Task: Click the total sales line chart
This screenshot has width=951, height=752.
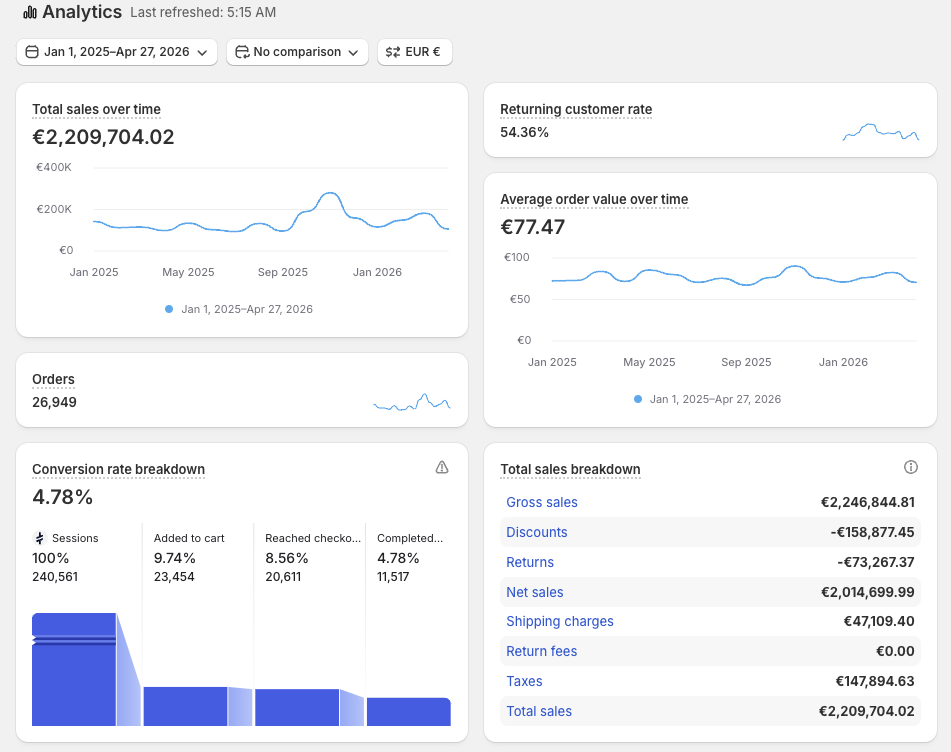Action: coord(271,212)
